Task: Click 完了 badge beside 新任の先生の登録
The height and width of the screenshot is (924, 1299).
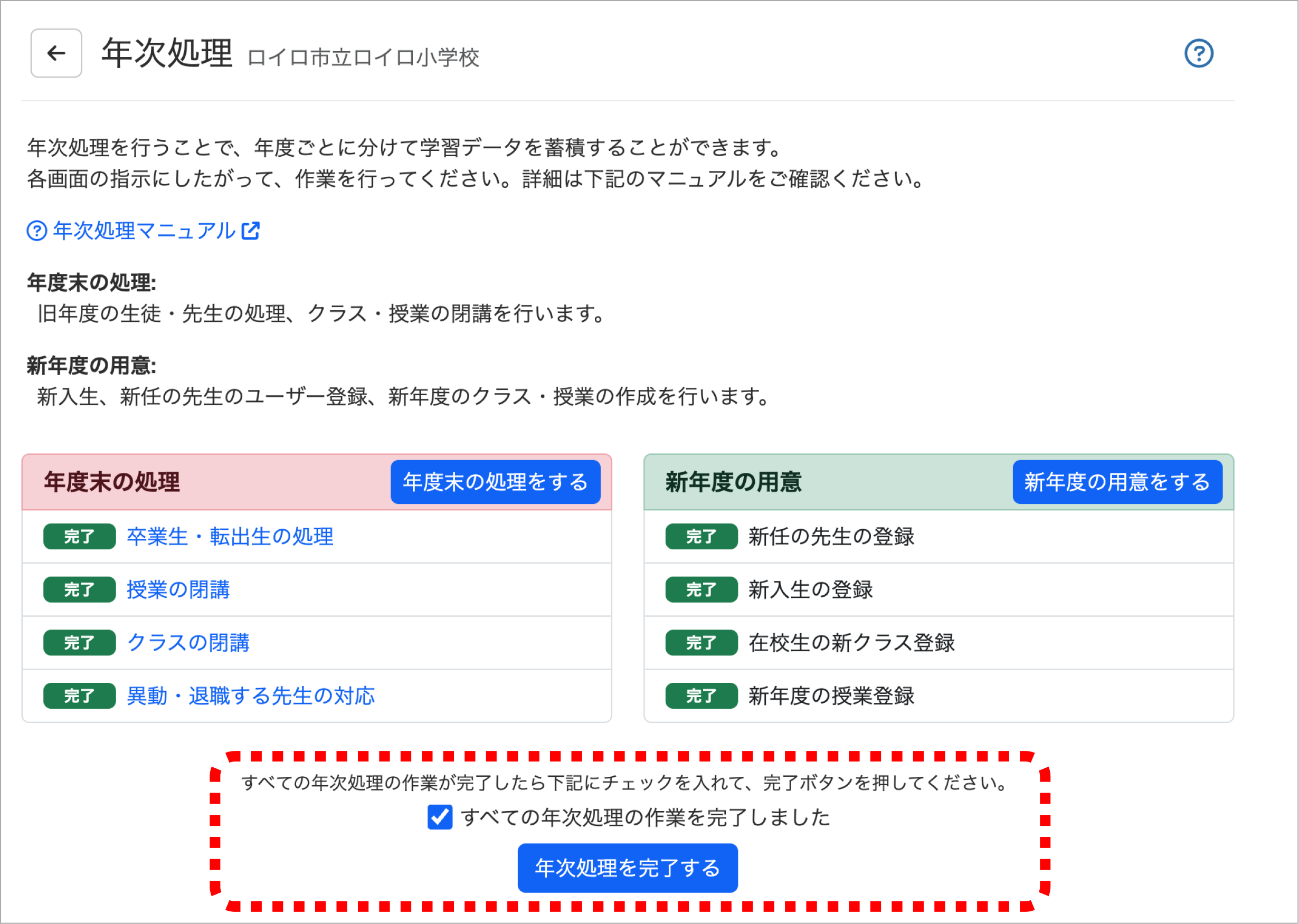Action: [701, 537]
